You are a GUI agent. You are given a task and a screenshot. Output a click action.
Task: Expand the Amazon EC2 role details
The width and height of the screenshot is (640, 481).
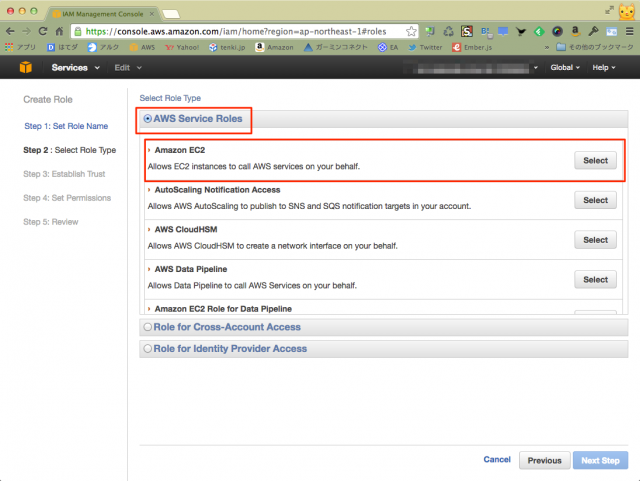(x=149, y=150)
